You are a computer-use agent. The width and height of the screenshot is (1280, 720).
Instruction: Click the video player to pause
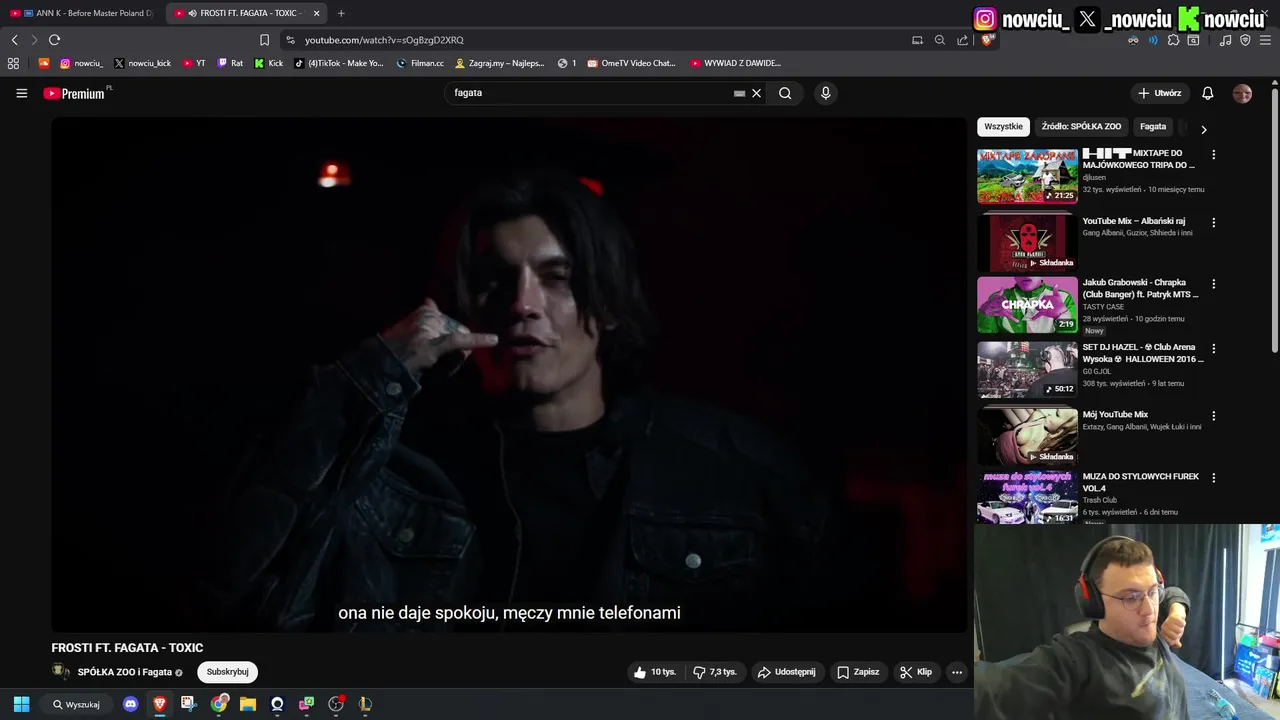(x=509, y=375)
